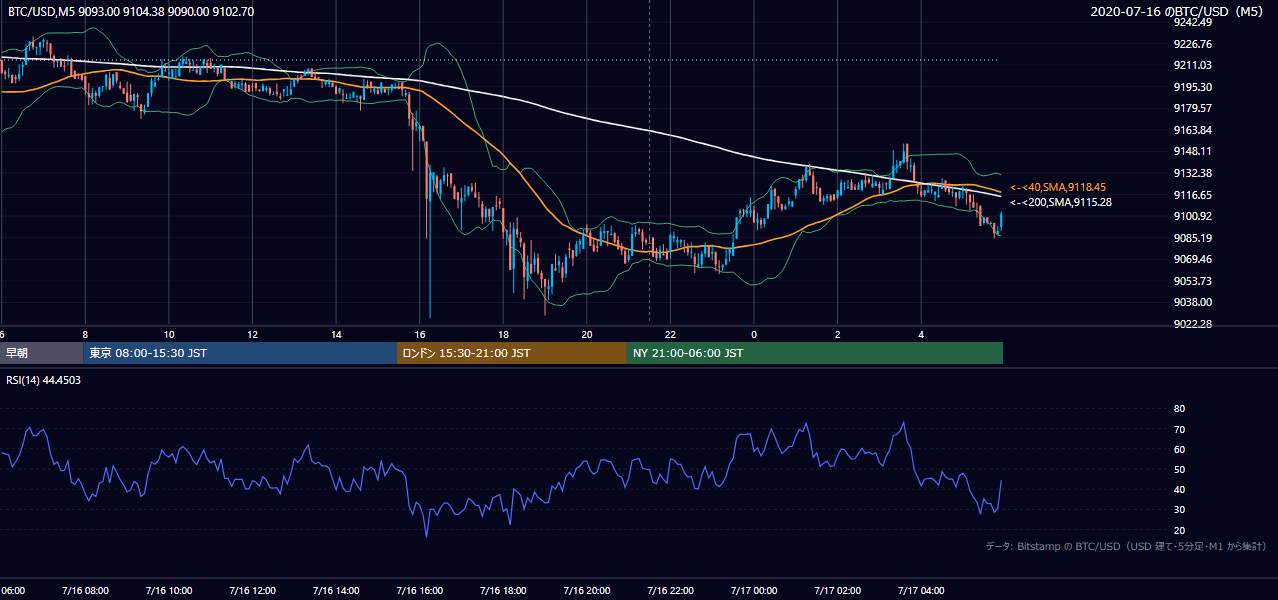This screenshot has height=600, width=1278.
Task: Click price axis label 9116.65
Action: tap(1192, 195)
